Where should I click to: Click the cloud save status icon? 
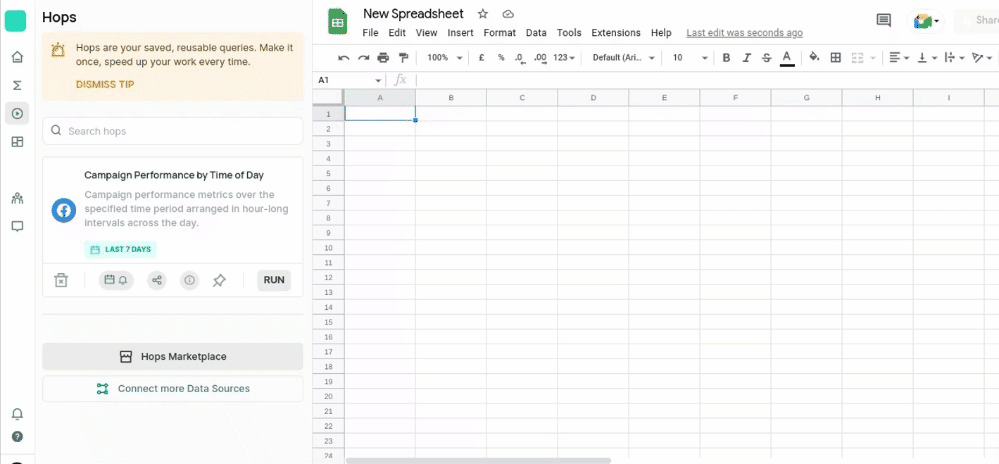point(508,14)
